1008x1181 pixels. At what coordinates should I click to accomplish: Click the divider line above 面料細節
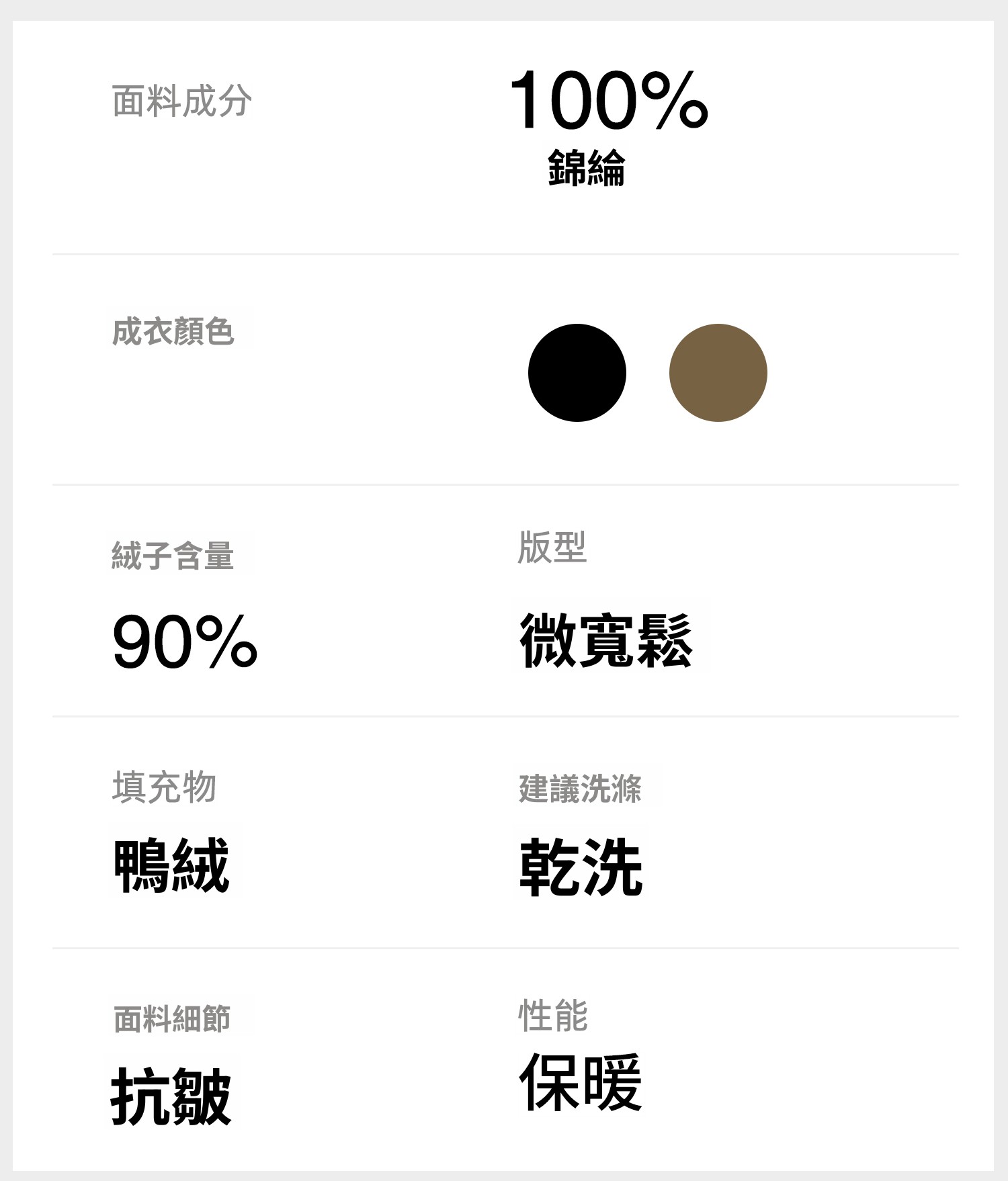tap(505, 948)
